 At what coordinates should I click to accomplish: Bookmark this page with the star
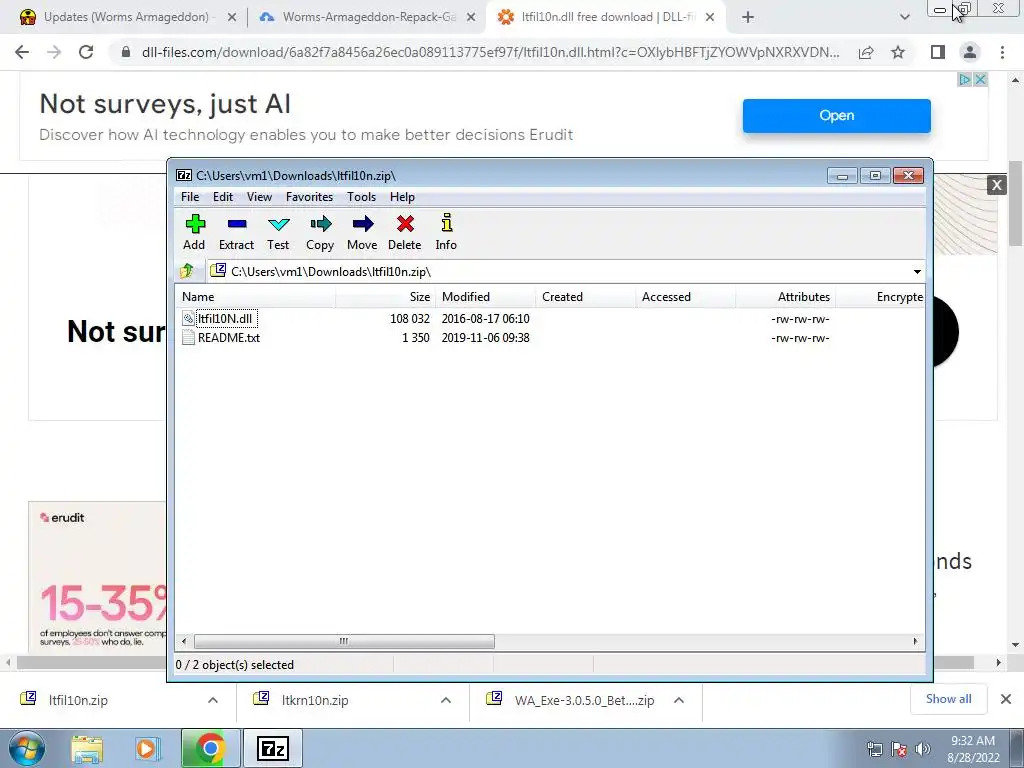pyautogui.click(x=898, y=52)
